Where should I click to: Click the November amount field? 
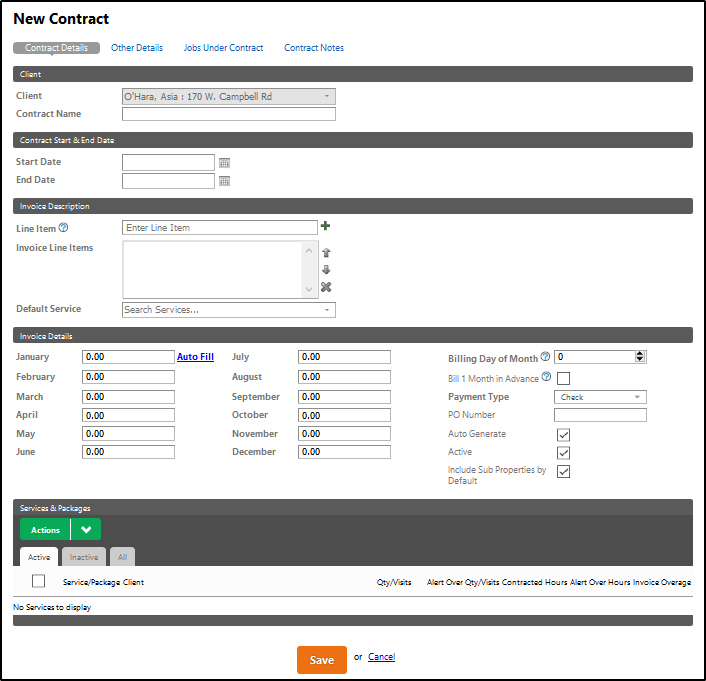pyautogui.click(x=344, y=434)
